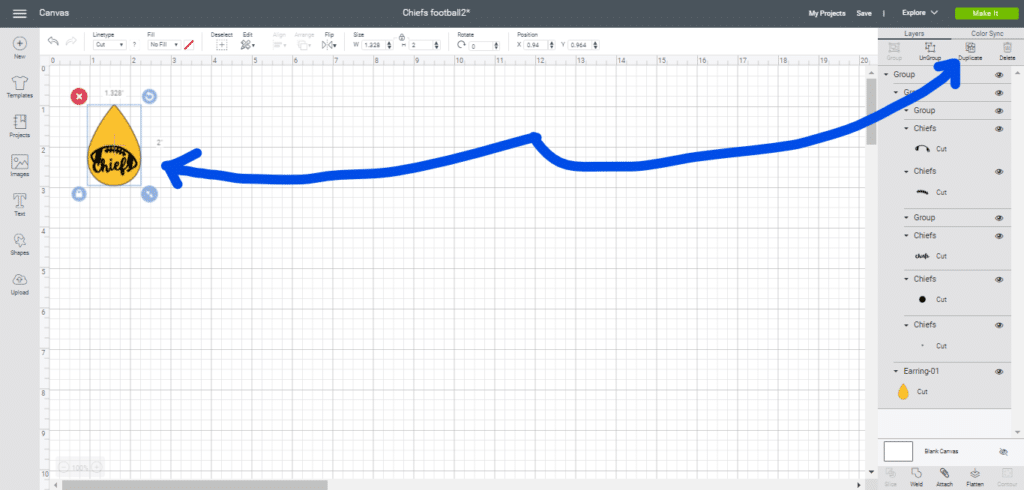The height and width of the screenshot is (490, 1024).
Task: Switch to the Color Sync tab
Action: coord(987,34)
